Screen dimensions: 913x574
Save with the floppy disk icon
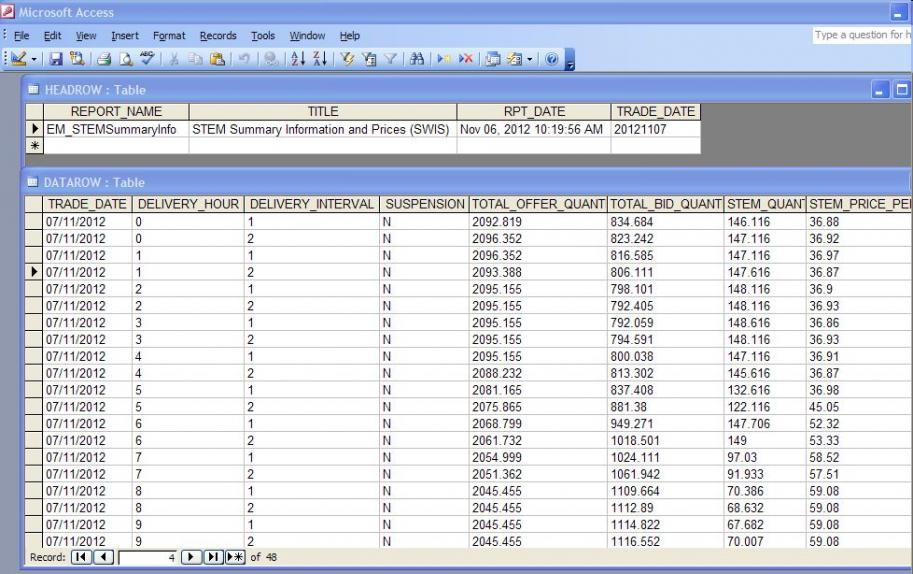pyautogui.click(x=56, y=59)
